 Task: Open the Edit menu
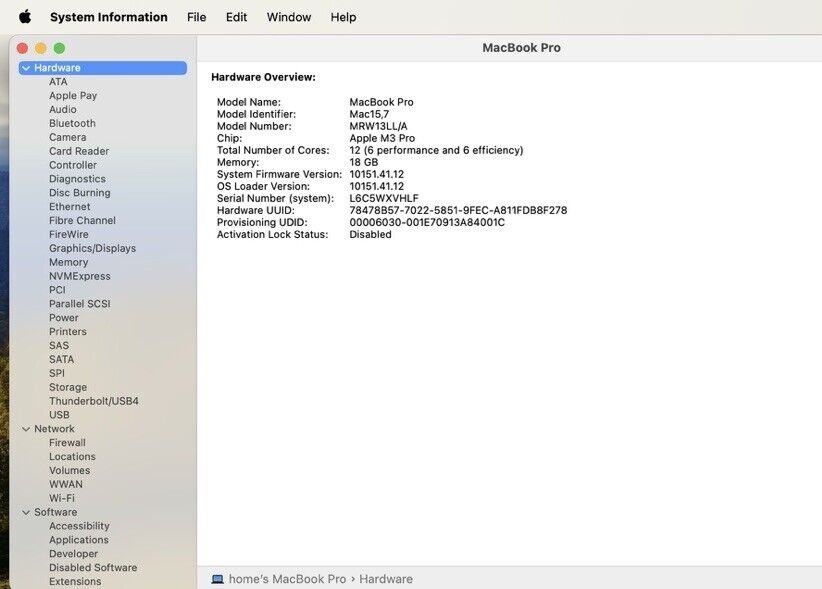pyautogui.click(x=236, y=17)
